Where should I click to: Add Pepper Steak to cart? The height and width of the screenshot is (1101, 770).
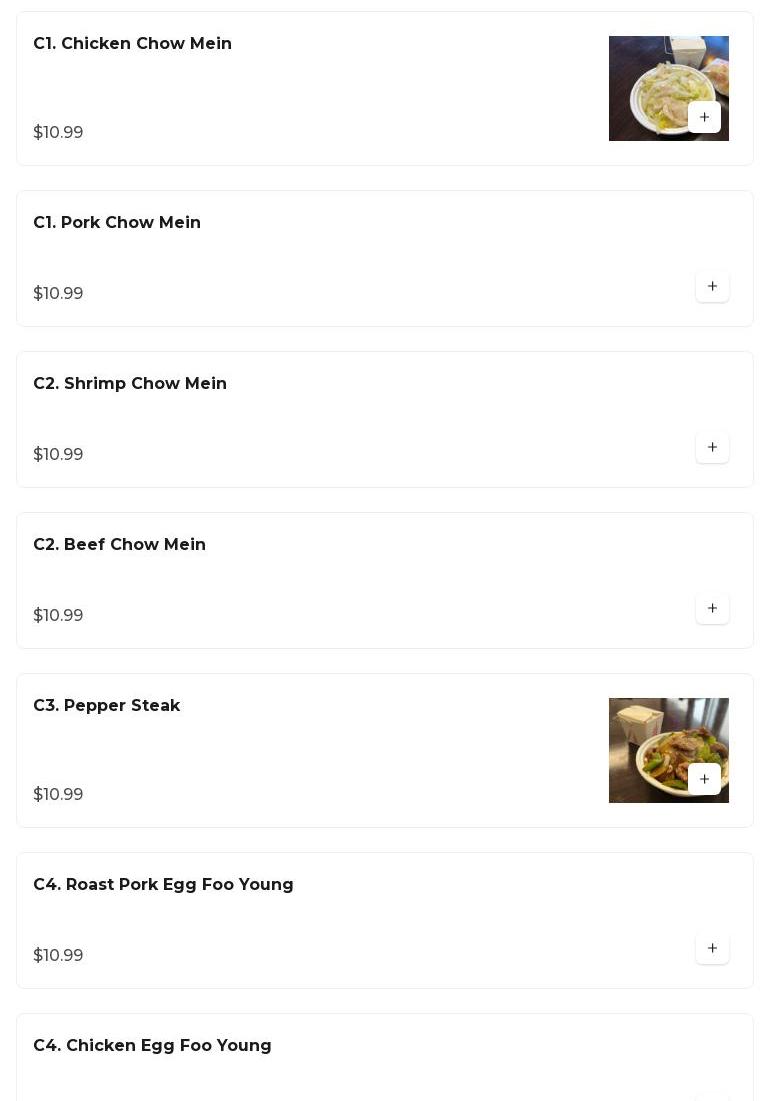(x=704, y=779)
